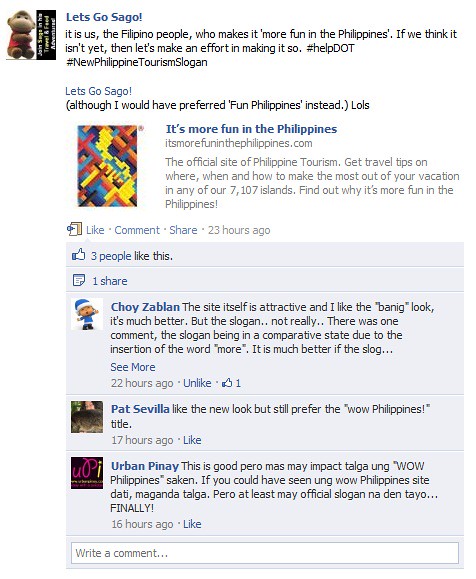Click the post's Comment action link
The height and width of the screenshot is (579, 476).
click(137, 230)
